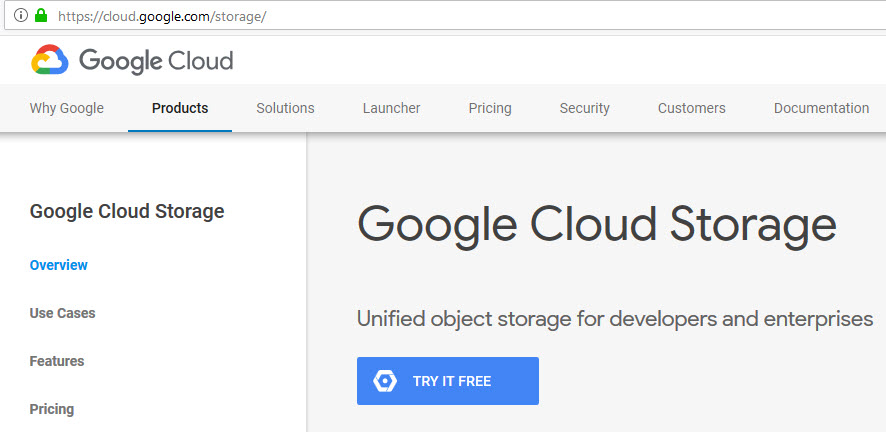This screenshot has height=432, width=886.
Task: Go to the Launcher page
Action: (x=392, y=108)
